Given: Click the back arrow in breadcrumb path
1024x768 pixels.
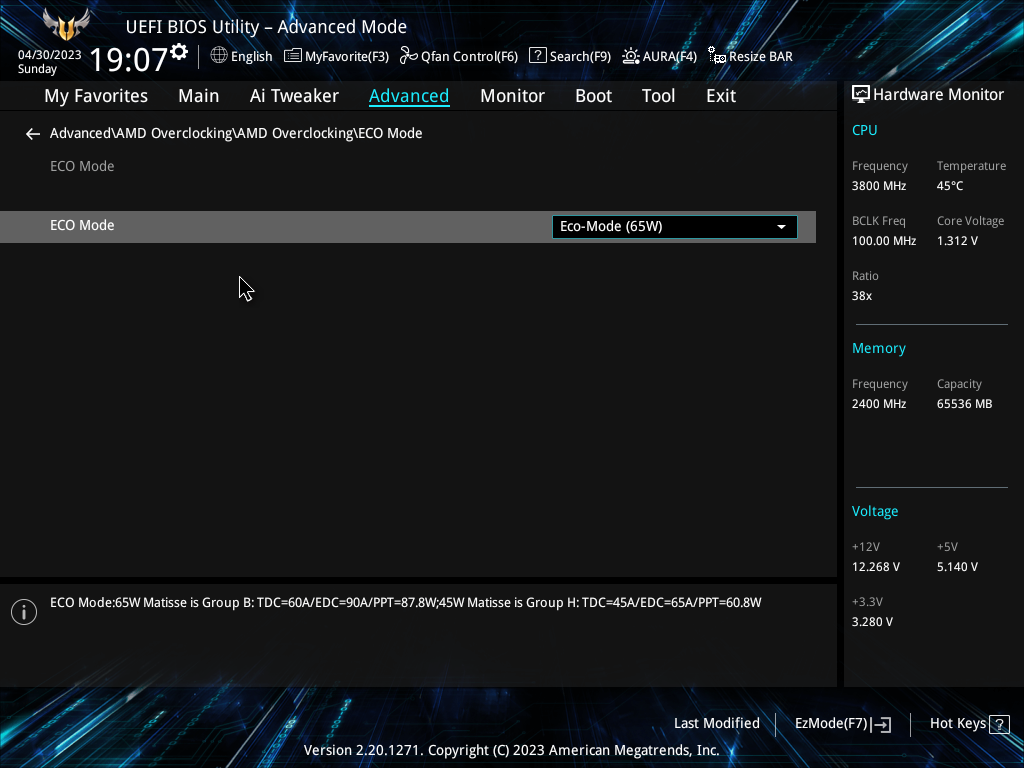Looking at the screenshot, I should (x=33, y=134).
